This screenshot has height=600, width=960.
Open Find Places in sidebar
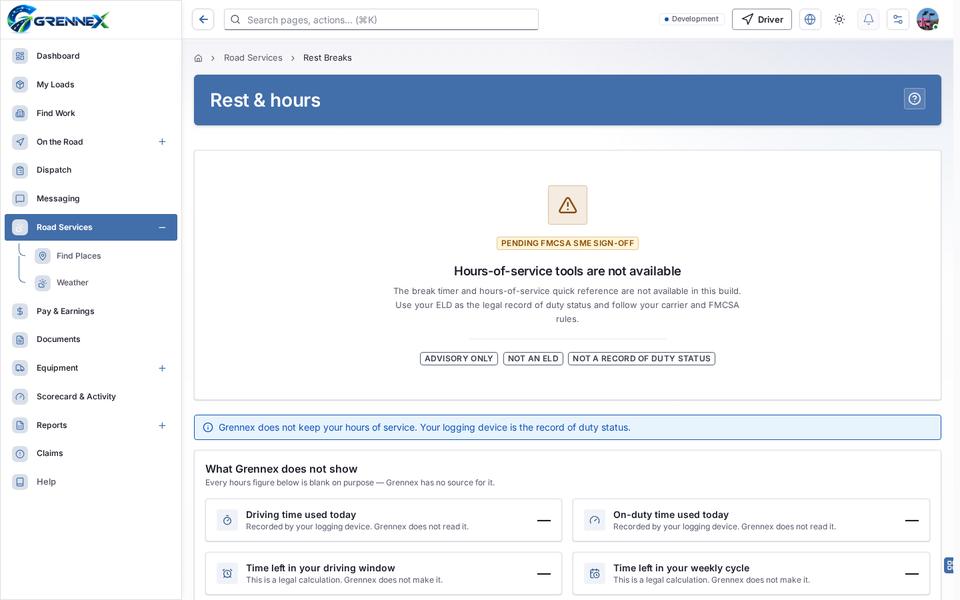coord(78,256)
